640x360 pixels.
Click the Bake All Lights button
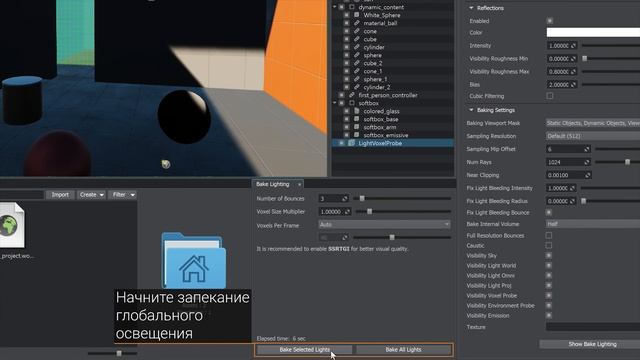[x=403, y=350]
